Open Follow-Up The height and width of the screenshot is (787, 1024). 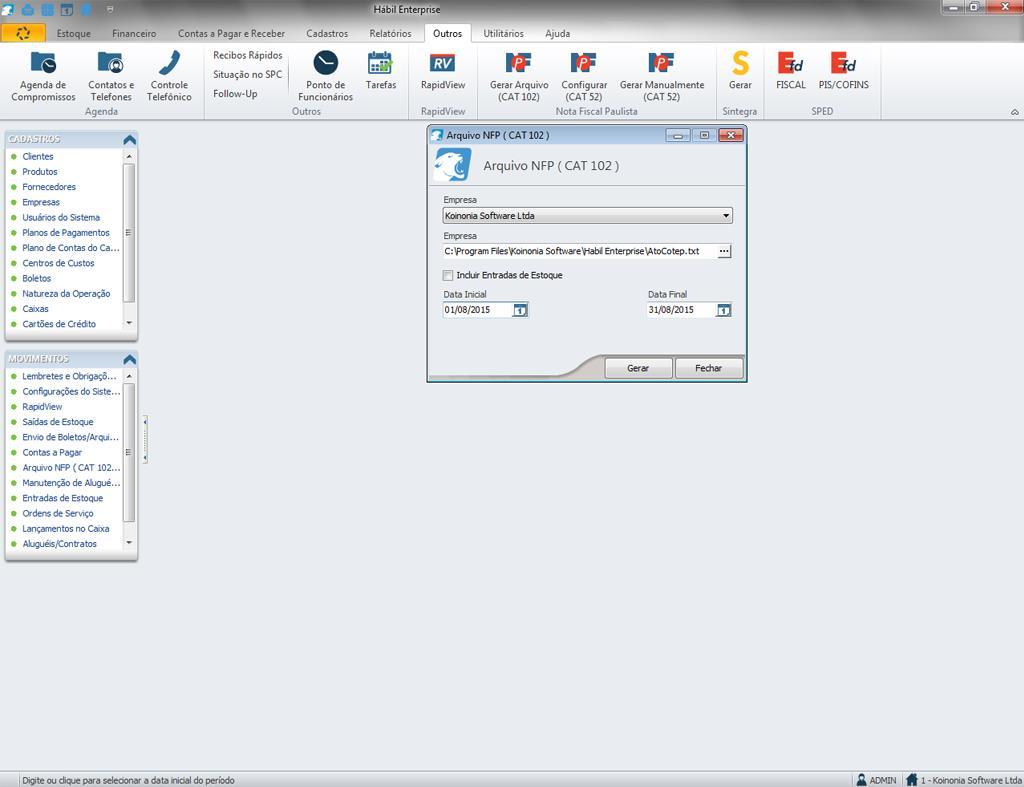235,94
